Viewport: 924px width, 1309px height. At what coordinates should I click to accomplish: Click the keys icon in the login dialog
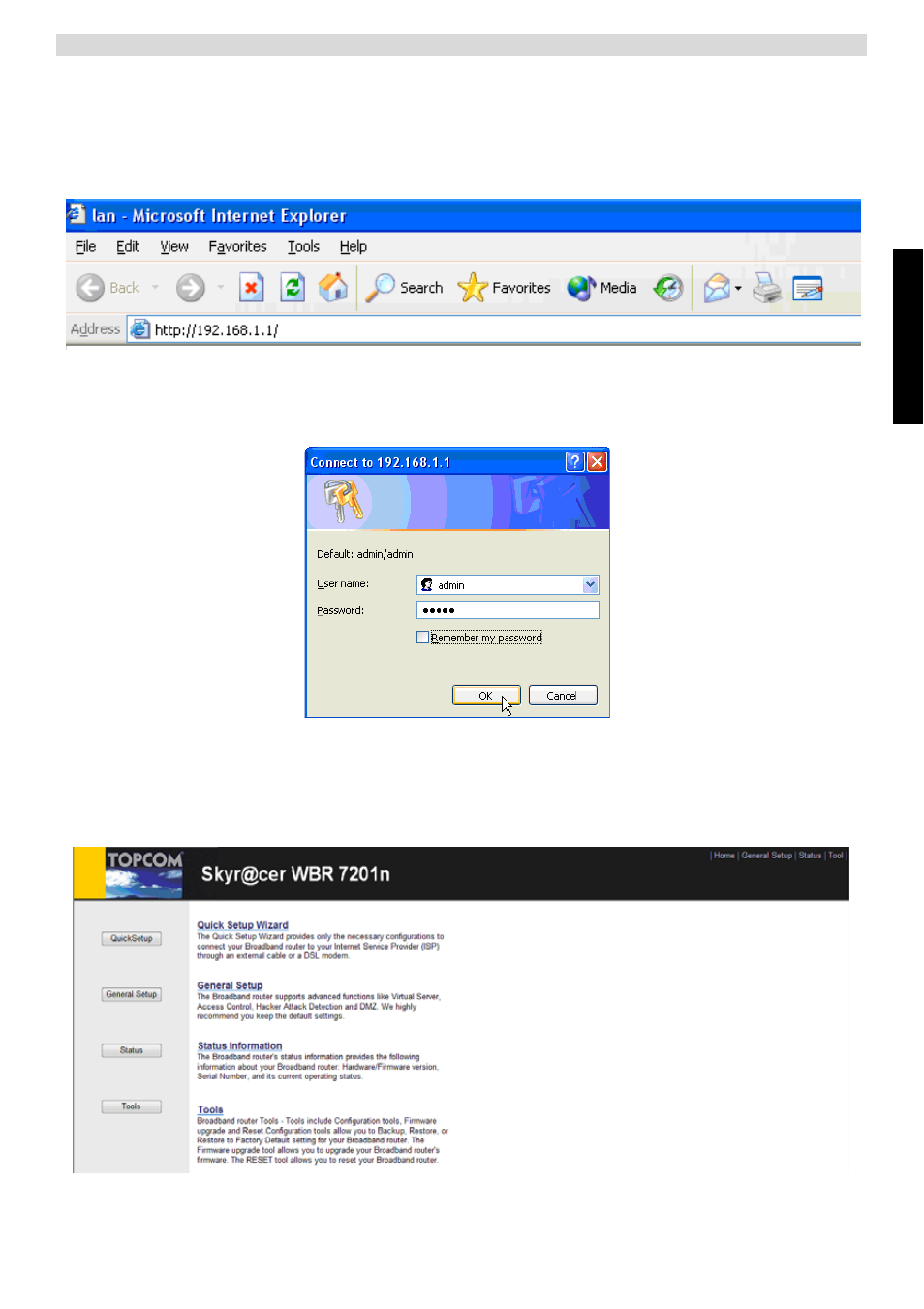[x=343, y=501]
